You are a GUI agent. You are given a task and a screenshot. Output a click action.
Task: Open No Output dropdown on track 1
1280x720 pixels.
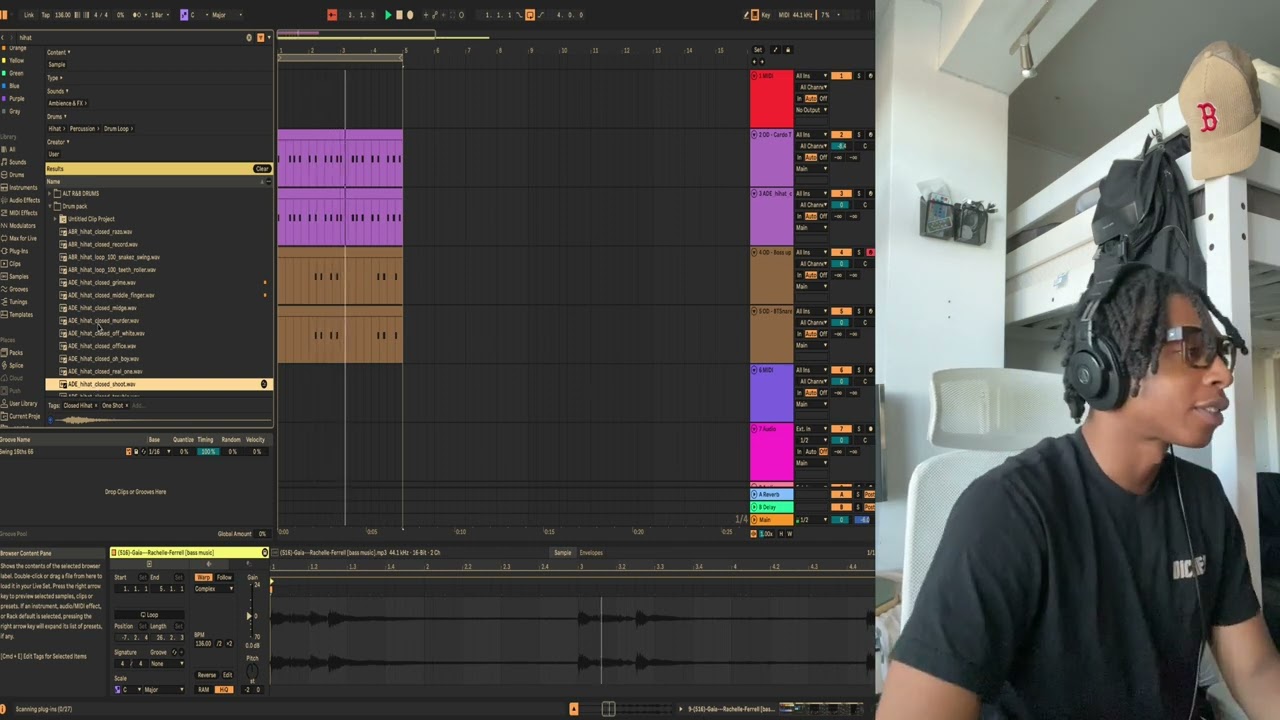pyautogui.click(x=812, y=110)
